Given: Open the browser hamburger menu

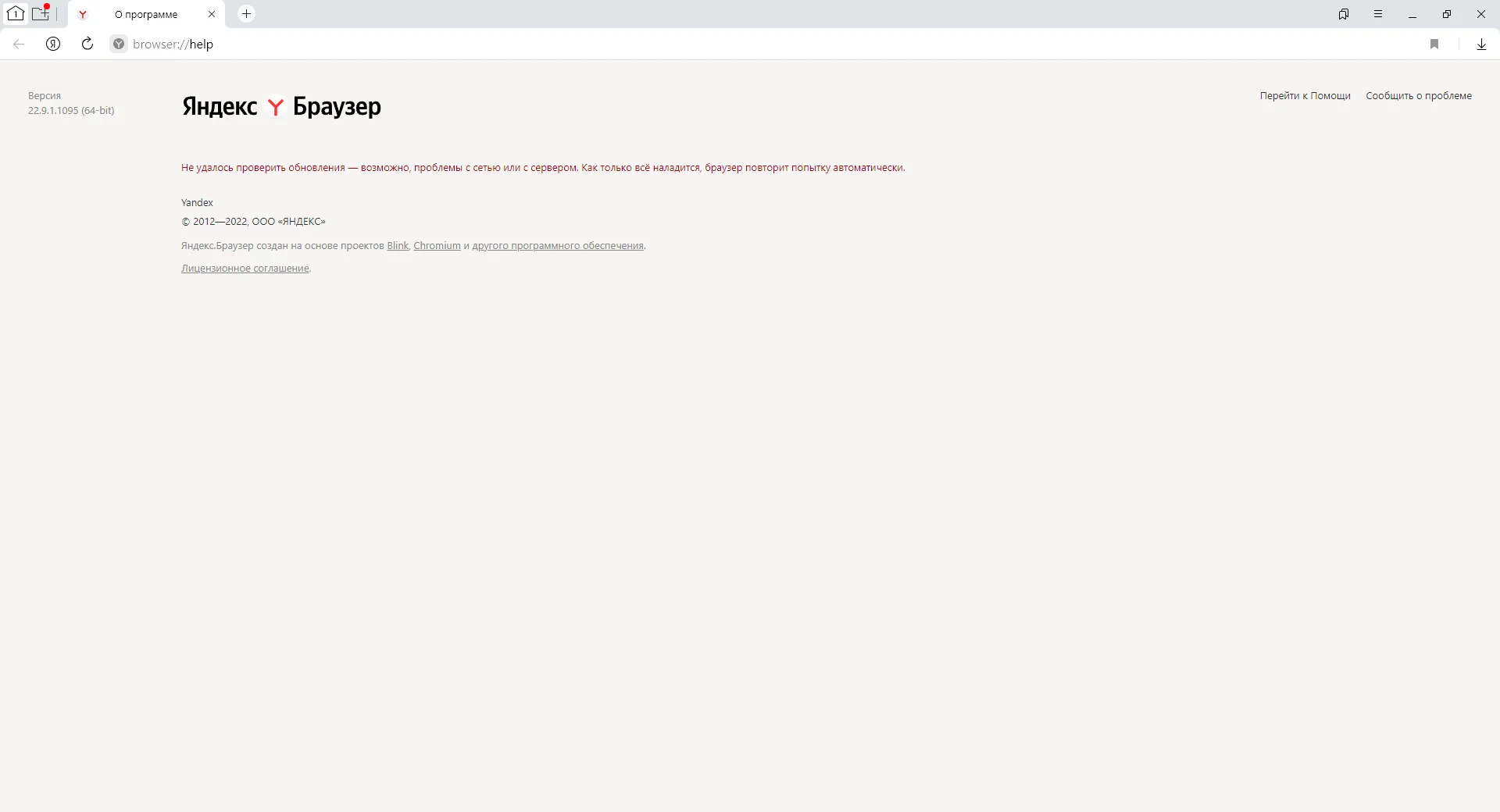Looking at the screenshot, I should [x=1378, y=14].
